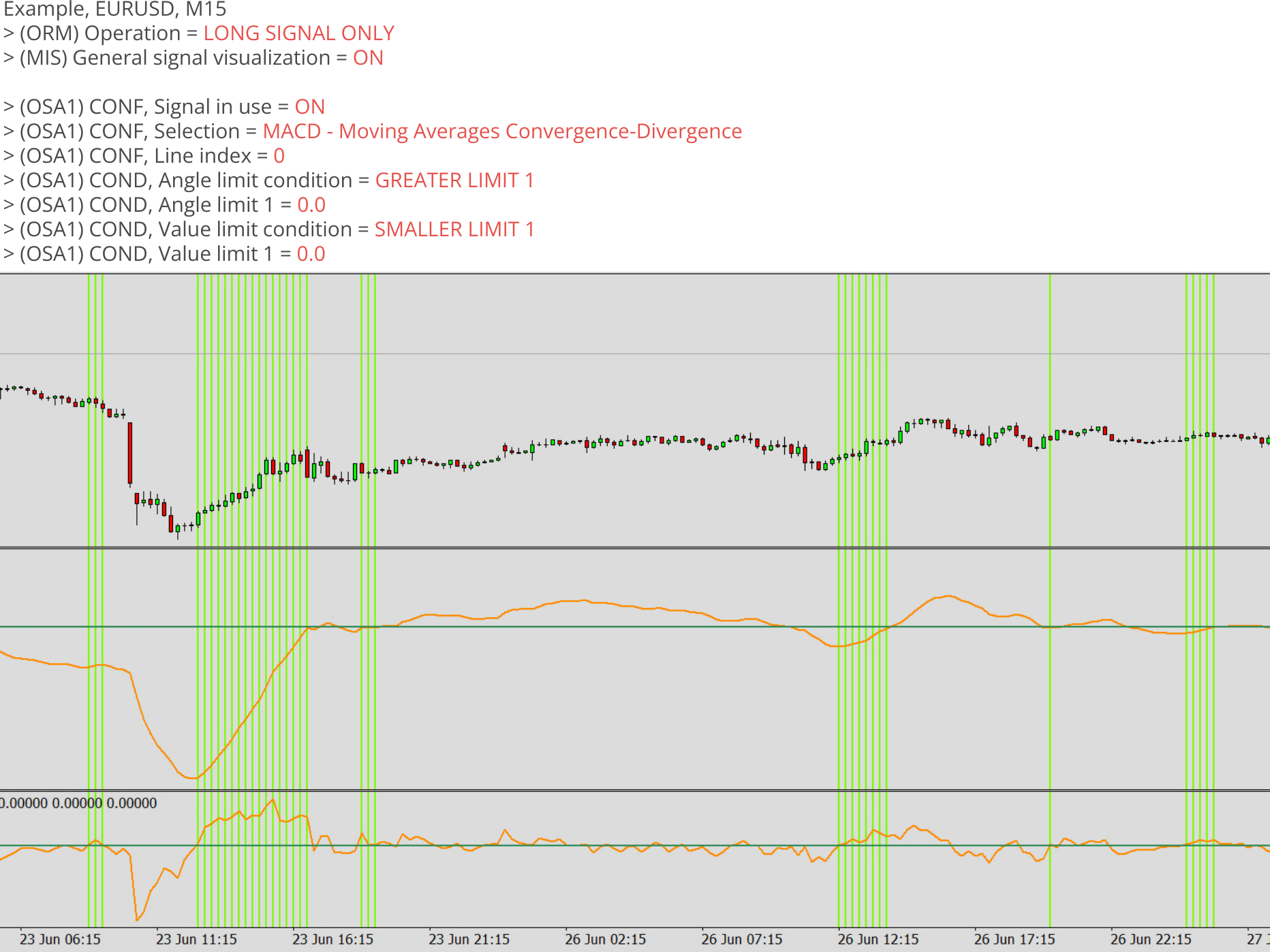Image resolution: width=1270 pixels, height=952 pixels.
Task: Click the 'SMALLER LIMIT 1' value condition text
Action: click(454, 229)
